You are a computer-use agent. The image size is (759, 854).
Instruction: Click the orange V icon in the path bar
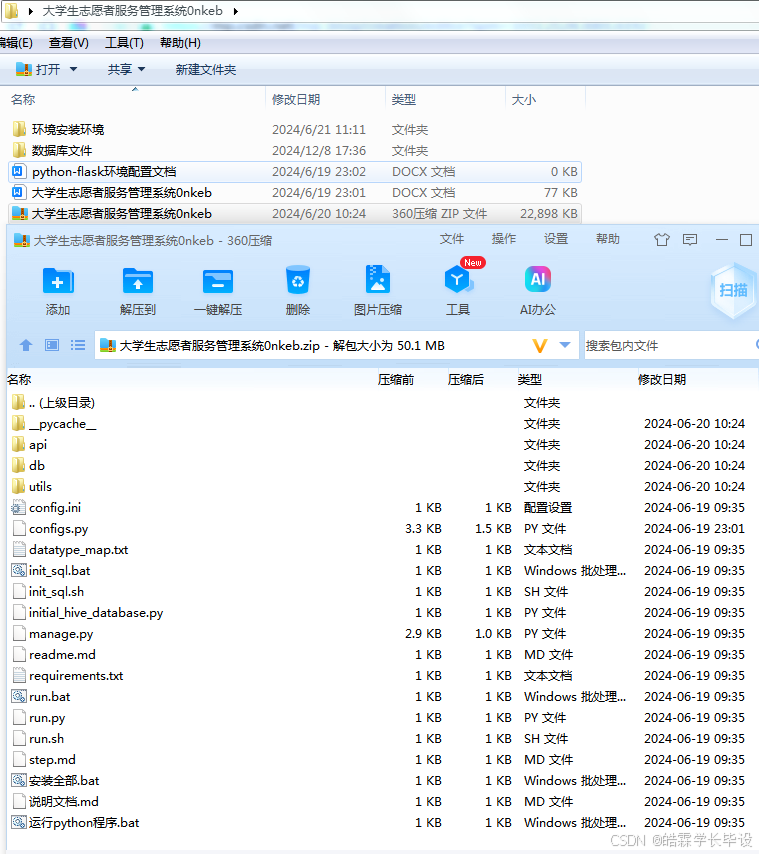point(540,346)
